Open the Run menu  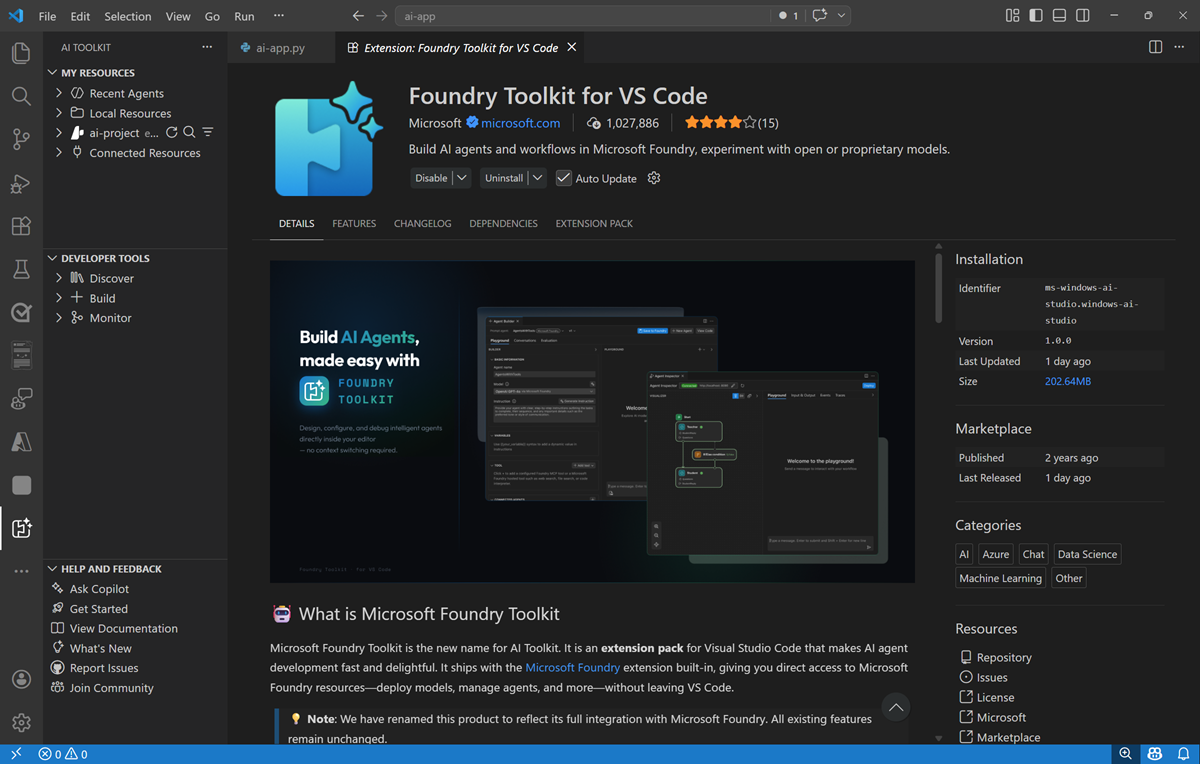pos(244,16)
